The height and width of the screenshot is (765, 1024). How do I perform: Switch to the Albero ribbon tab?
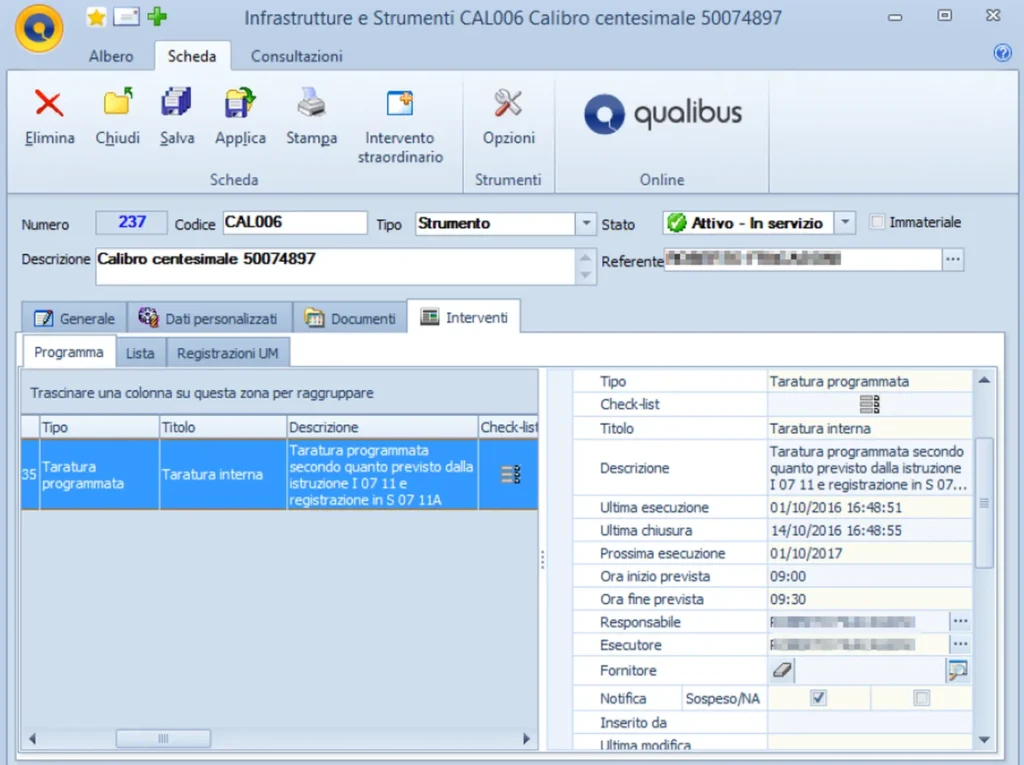point(111,56)
